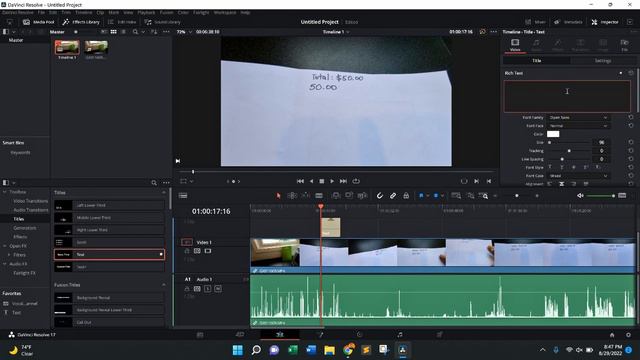Image resolution: width=640 pixels, height=360 pixels.
Task: Open the Timeline 1 name dropdown
Action: click(336, 32)
